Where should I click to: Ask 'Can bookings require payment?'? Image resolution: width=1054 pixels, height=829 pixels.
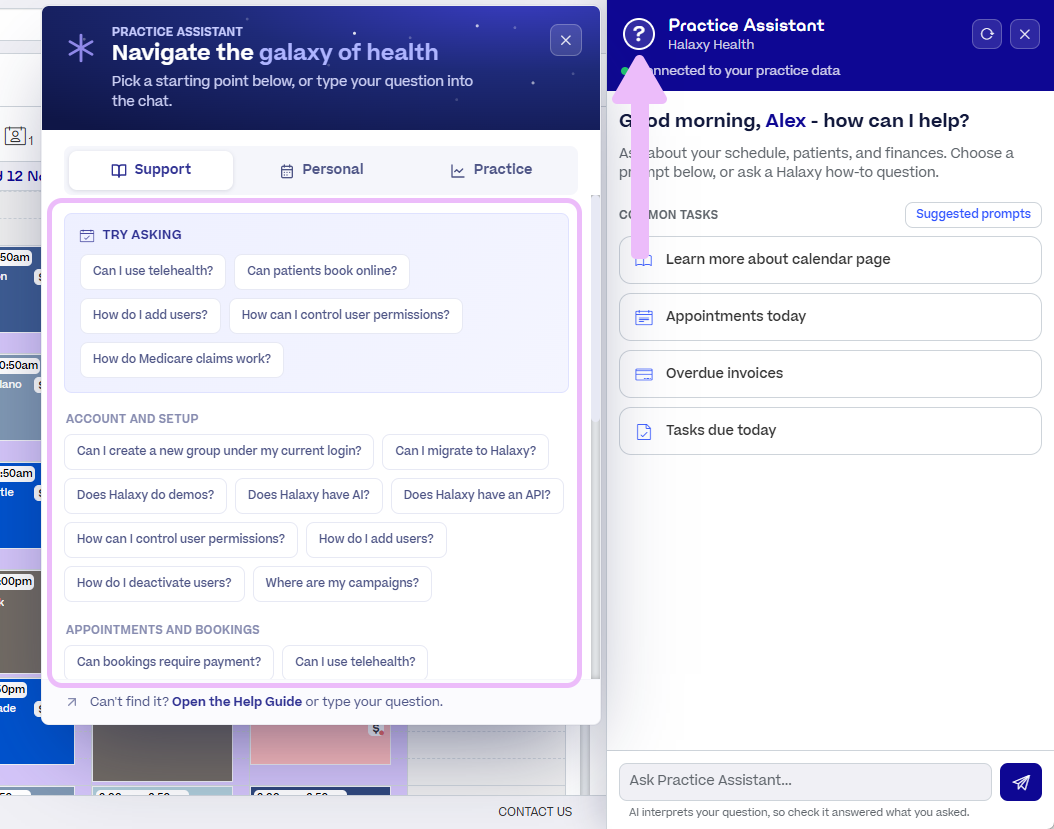tap(169, 662)
